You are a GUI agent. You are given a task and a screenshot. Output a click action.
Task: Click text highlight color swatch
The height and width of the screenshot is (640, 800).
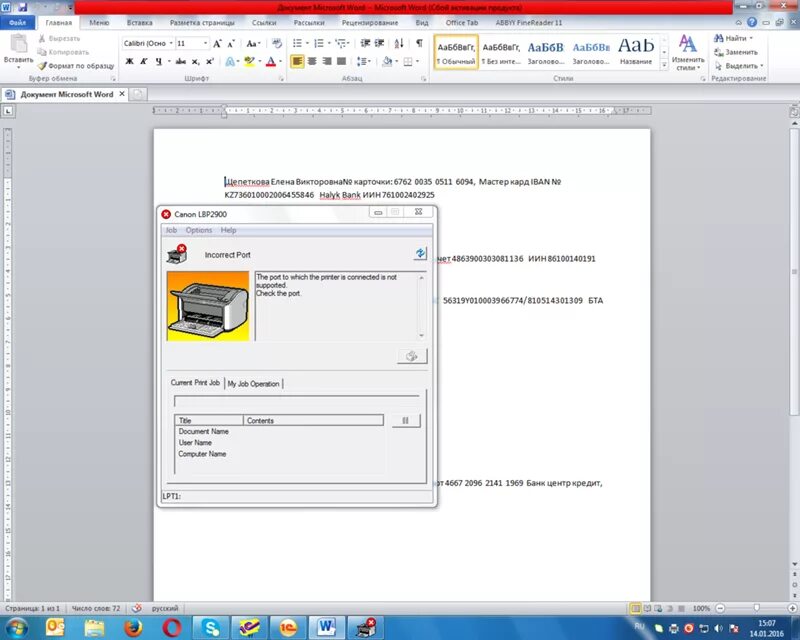pos(249,61)
